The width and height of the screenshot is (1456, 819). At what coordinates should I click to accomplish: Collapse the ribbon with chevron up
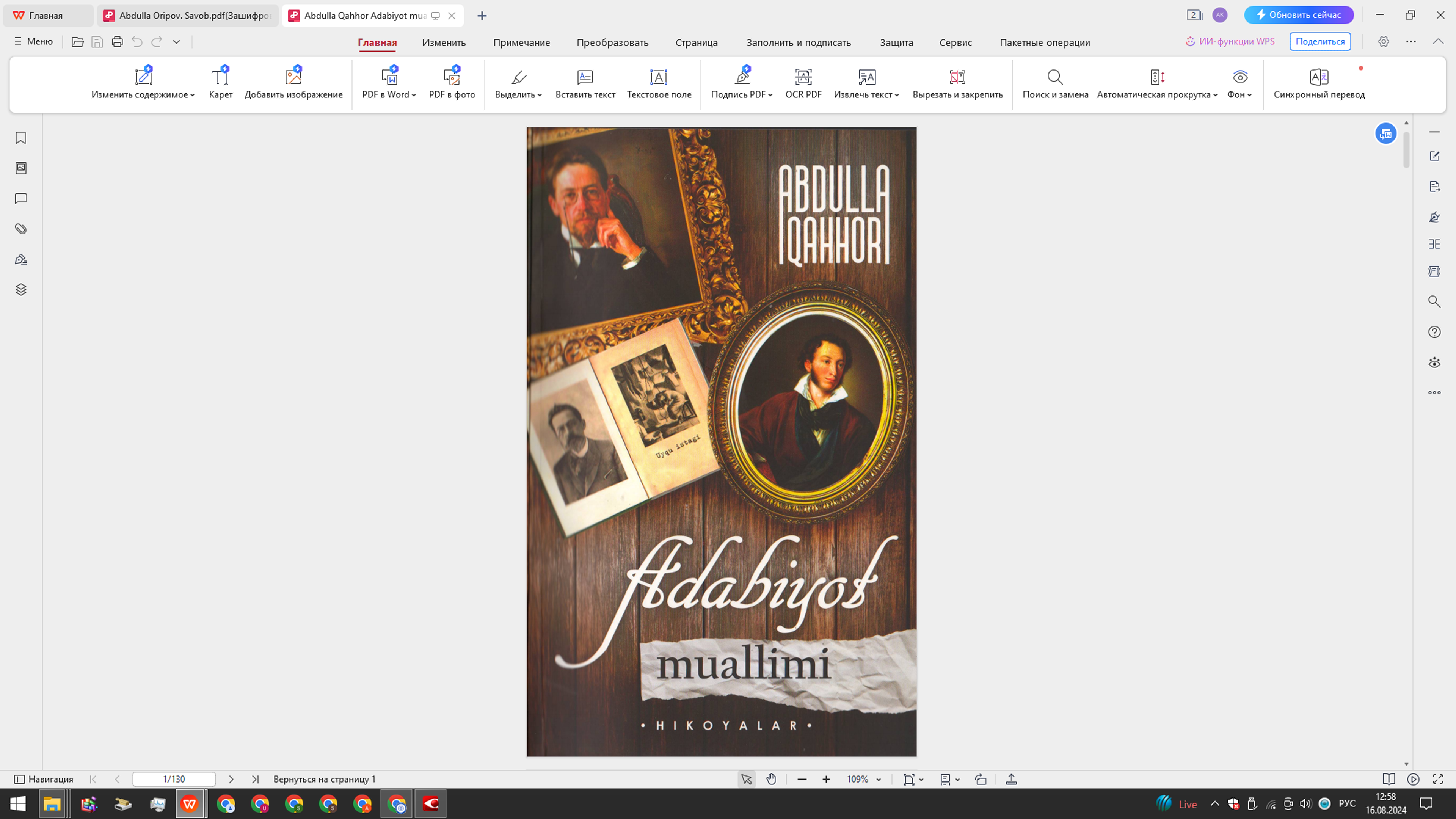click(x=1438, y=41)
